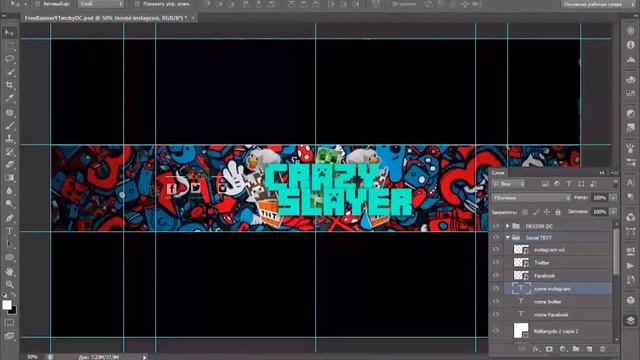Create a new layer icon
The image size is (640, 360).
pyautogui.click(x=589, y=349)
